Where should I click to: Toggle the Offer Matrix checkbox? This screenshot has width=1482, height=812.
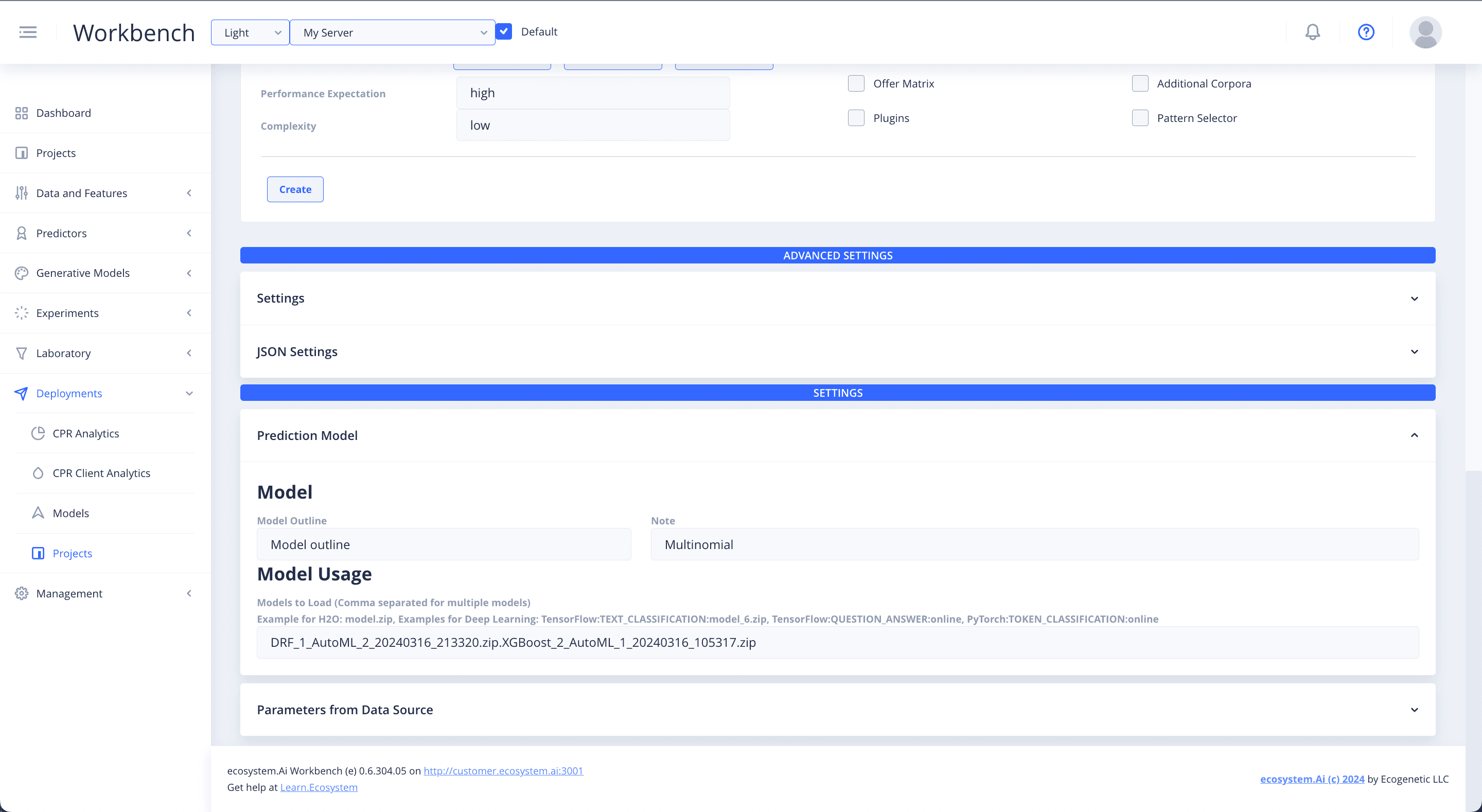point(856,83)
